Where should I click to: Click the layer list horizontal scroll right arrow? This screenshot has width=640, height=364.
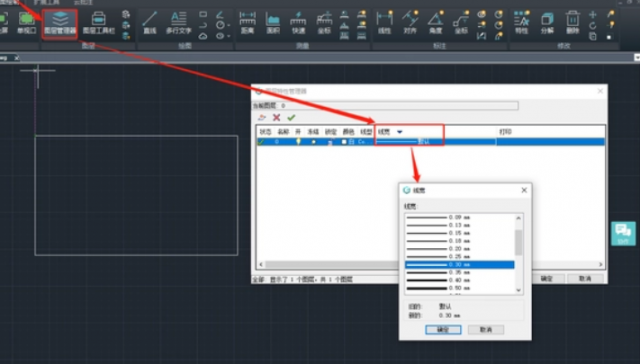pos(600,264)
